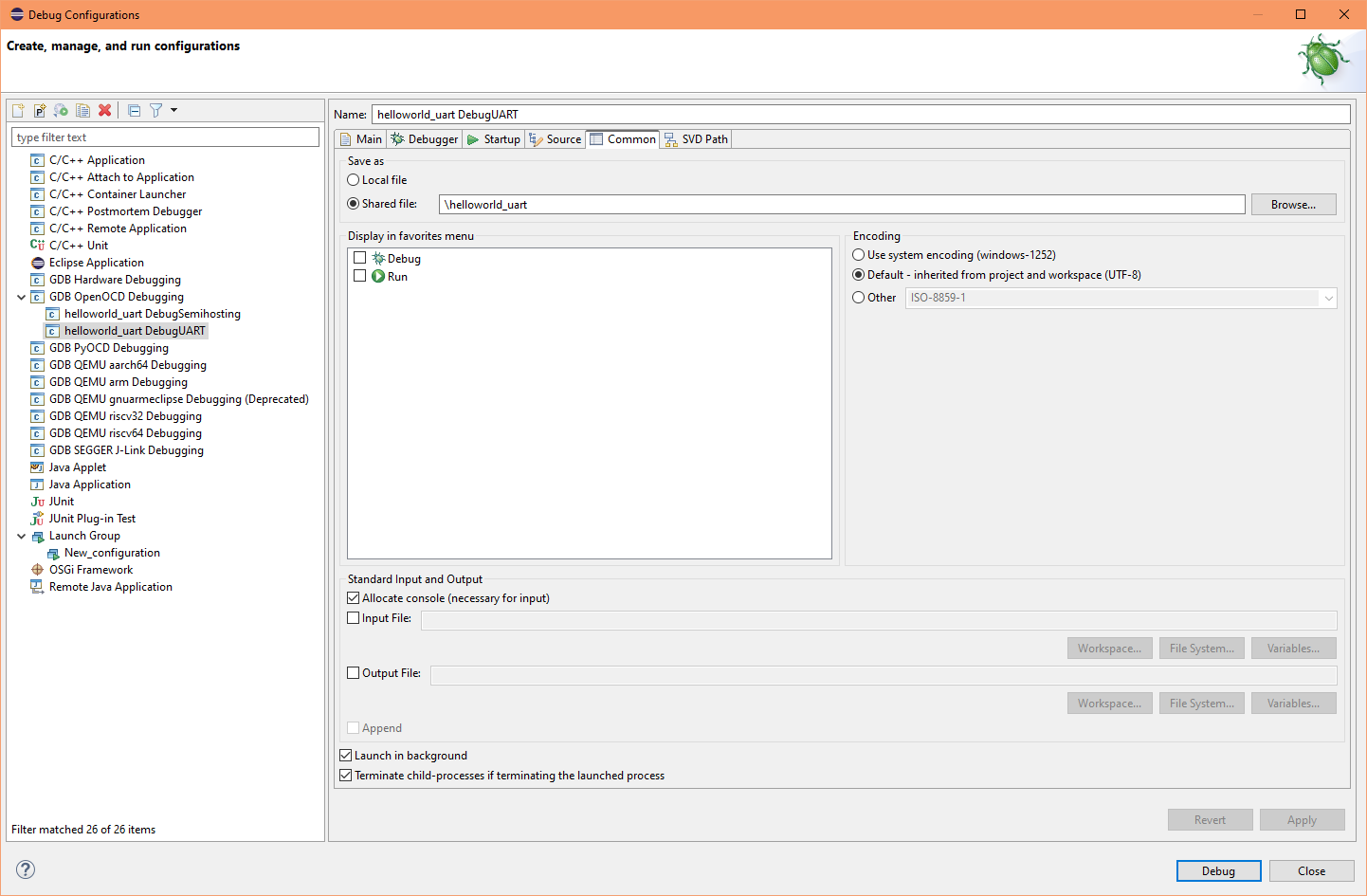Click the OSGi Framework type icon

coord(37,570)
